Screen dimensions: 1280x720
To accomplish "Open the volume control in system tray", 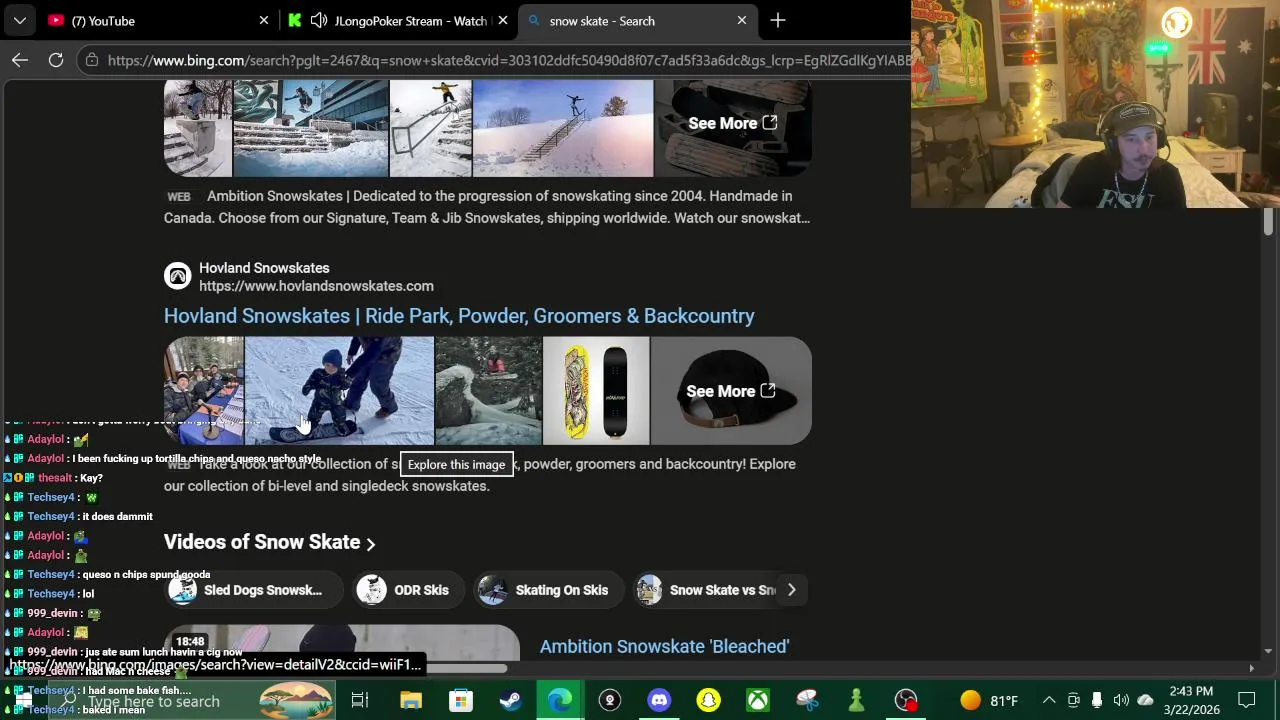I will pyautogui.click(x=1121, y=700).
